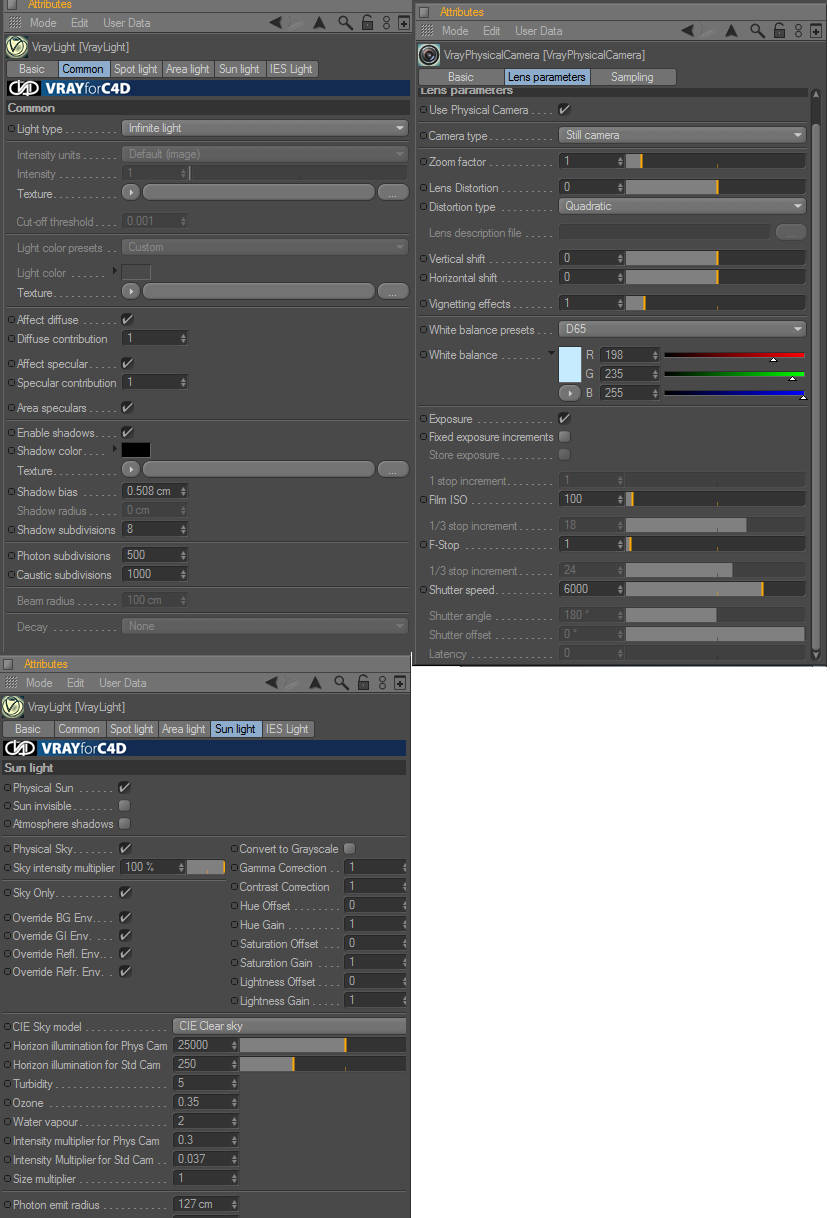This screenshot has height=1218, width=830.
Task: Enable Atmosphere shadows checkbox
Action: click(x=124, y=824)
